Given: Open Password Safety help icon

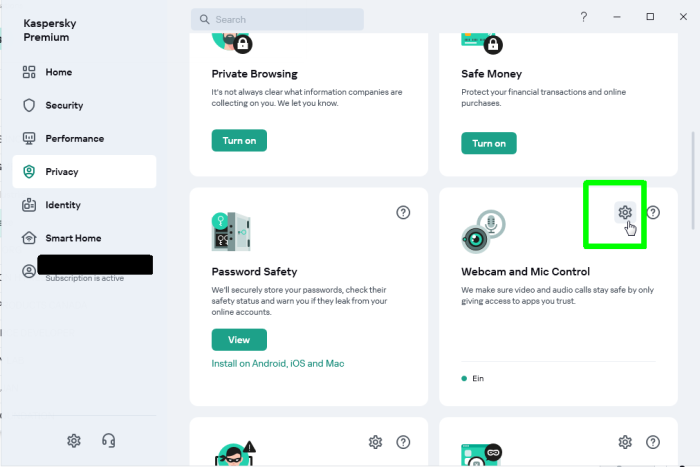Looking at the screenshot, I should [403, 212].
